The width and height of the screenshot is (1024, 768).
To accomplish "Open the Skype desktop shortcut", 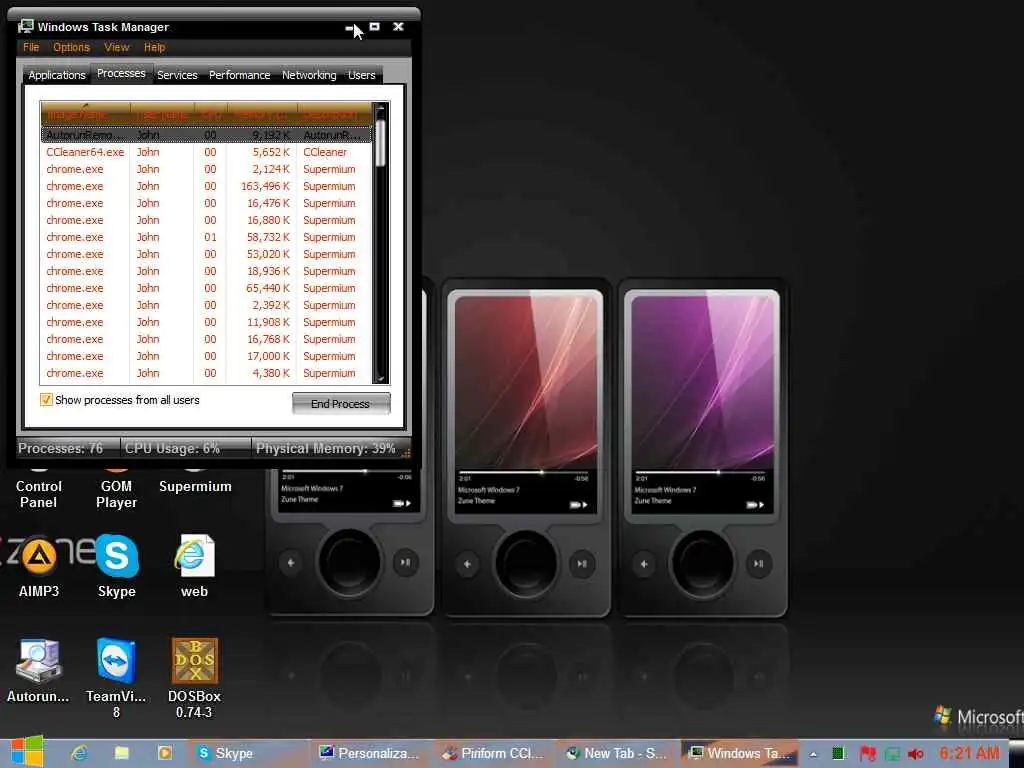I will pyautogui.click(x=116, y=566).
